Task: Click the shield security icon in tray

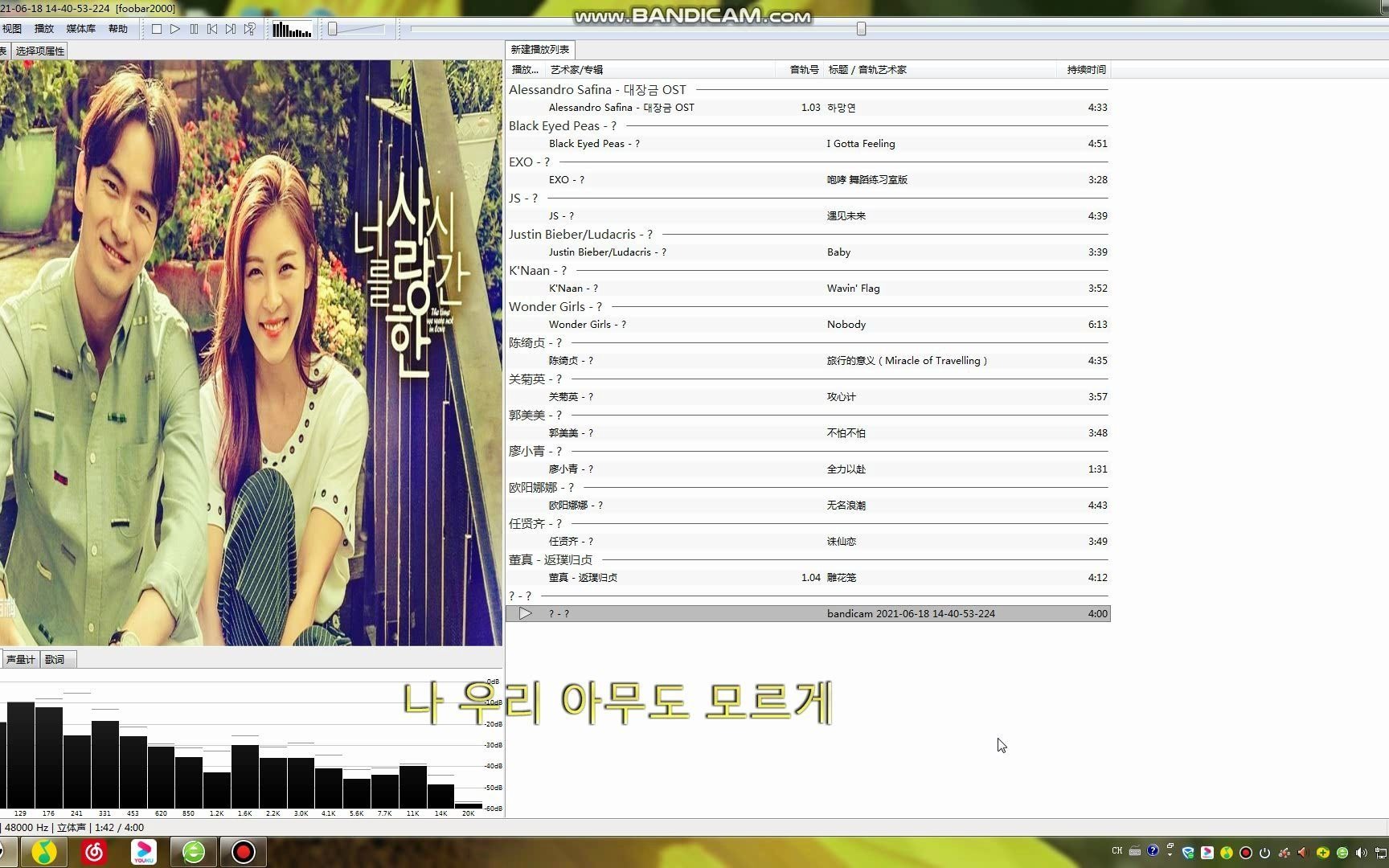Action: (1188, 853)
